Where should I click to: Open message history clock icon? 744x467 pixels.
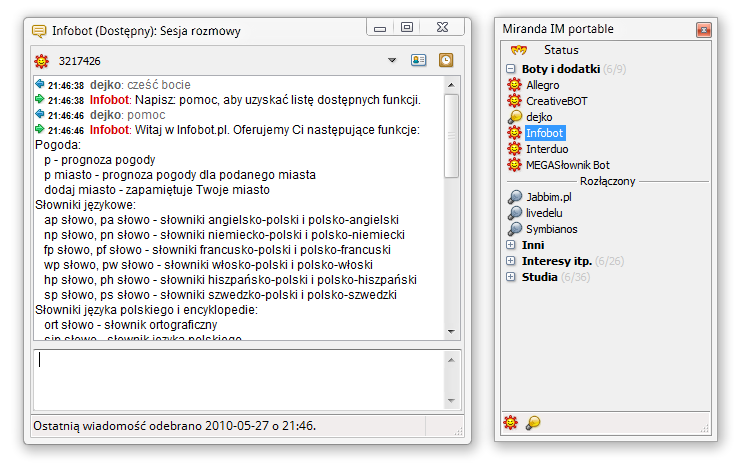446,60
